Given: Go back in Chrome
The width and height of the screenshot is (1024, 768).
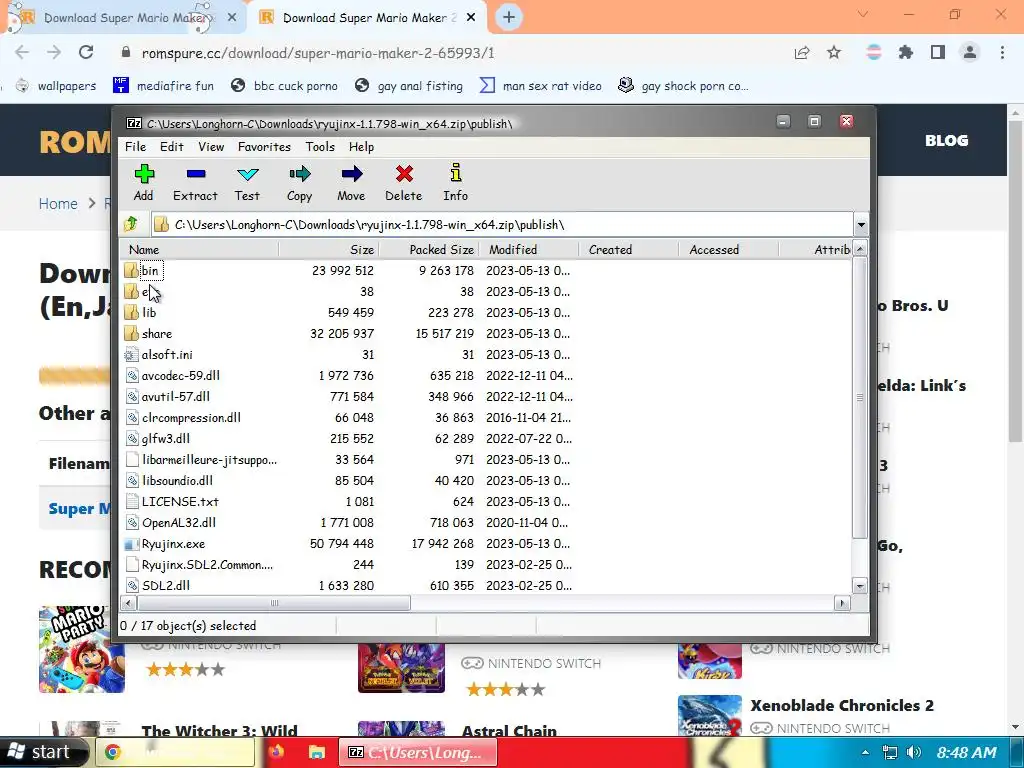Looking at the screenshot, I should point(22,52).
